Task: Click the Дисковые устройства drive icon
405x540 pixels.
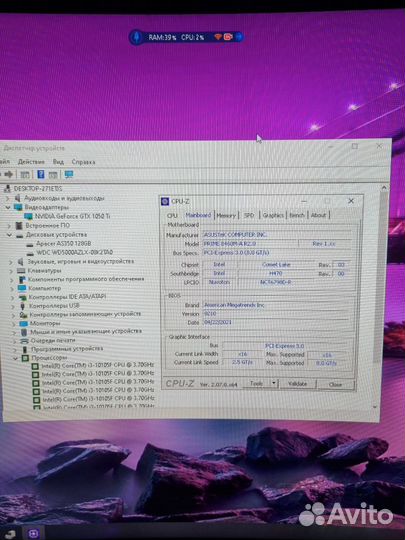Action: [19, 235]
